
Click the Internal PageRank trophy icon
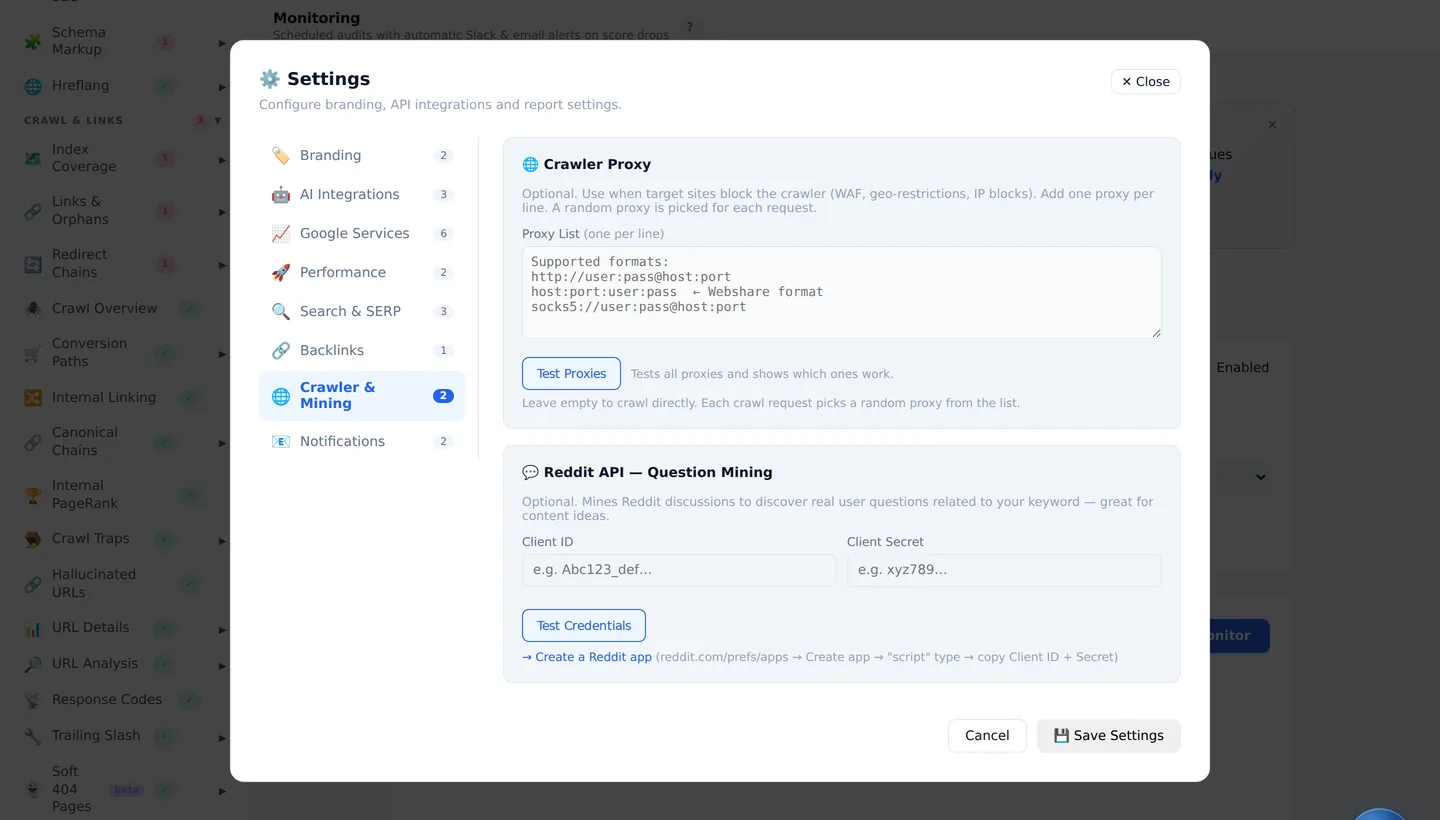tap(33, 494)
